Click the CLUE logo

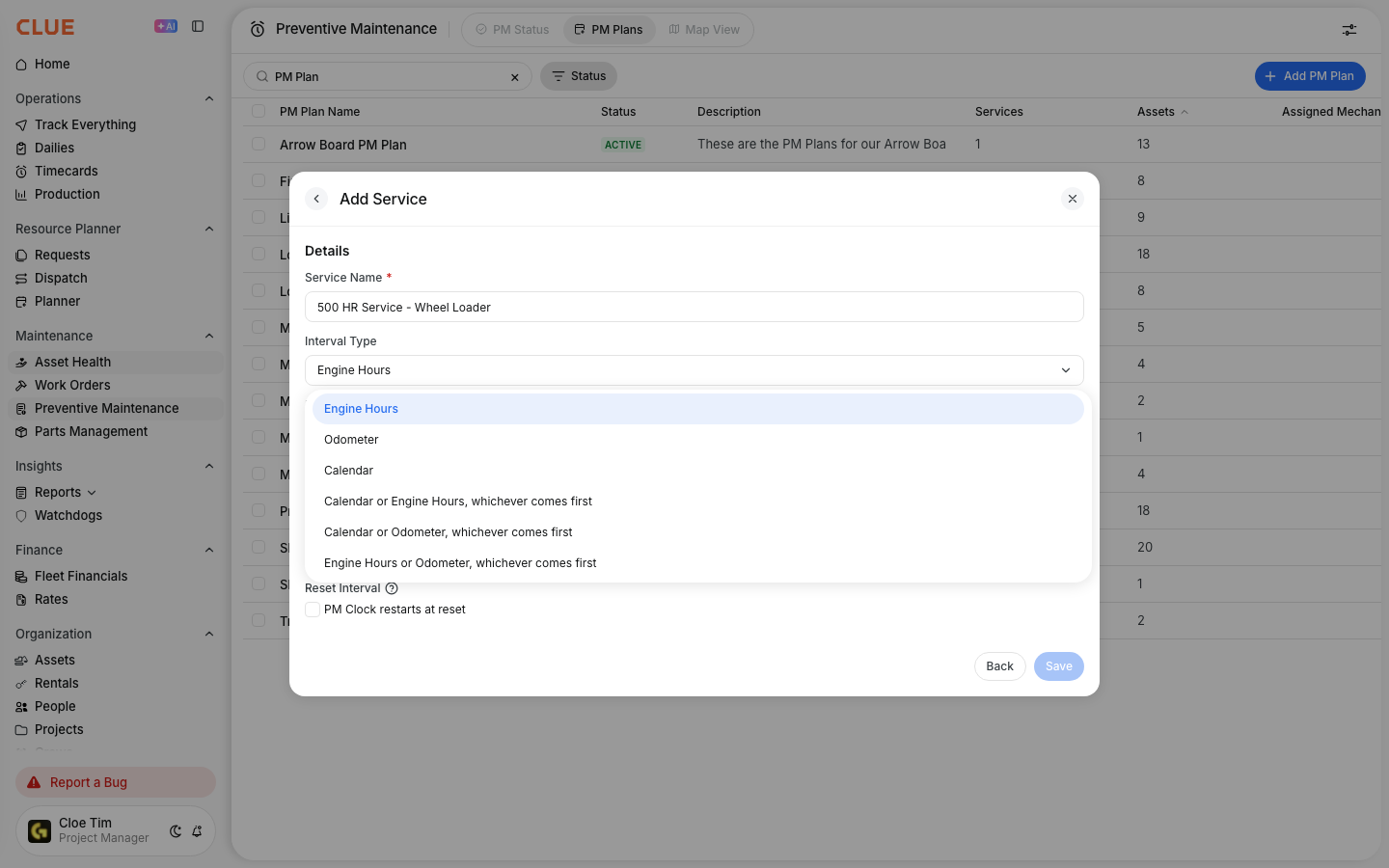45,27
